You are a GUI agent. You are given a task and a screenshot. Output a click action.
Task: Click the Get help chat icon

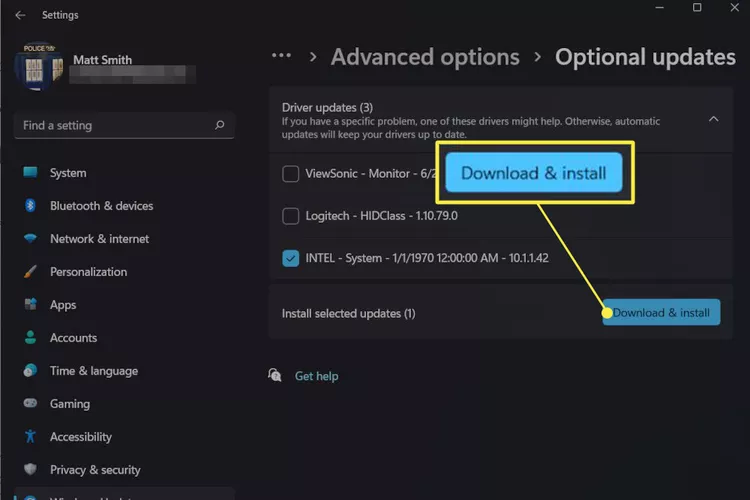tap(275, 376)
